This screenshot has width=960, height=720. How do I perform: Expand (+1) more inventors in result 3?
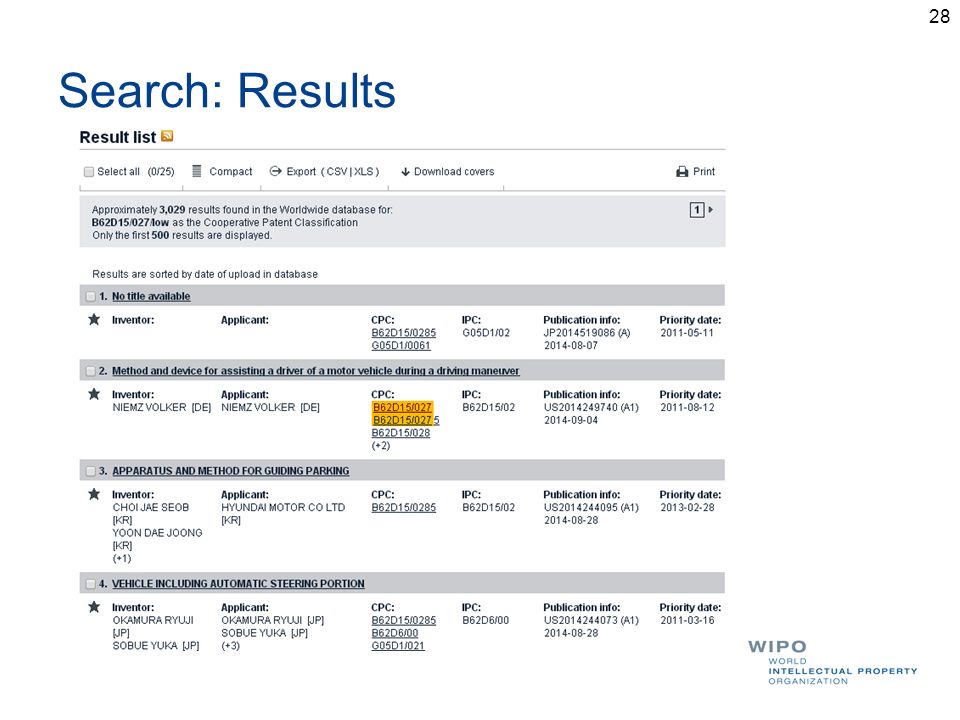121,558
